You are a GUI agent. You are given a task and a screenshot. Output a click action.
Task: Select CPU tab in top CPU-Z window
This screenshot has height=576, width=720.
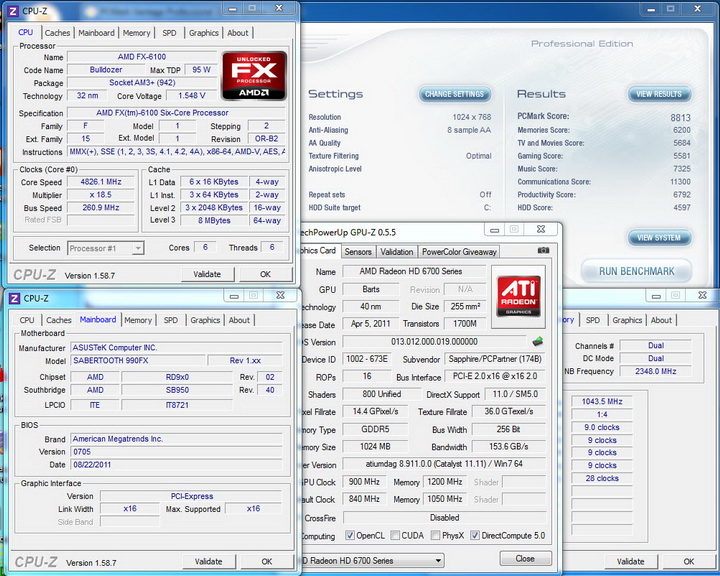pos(26,32)
